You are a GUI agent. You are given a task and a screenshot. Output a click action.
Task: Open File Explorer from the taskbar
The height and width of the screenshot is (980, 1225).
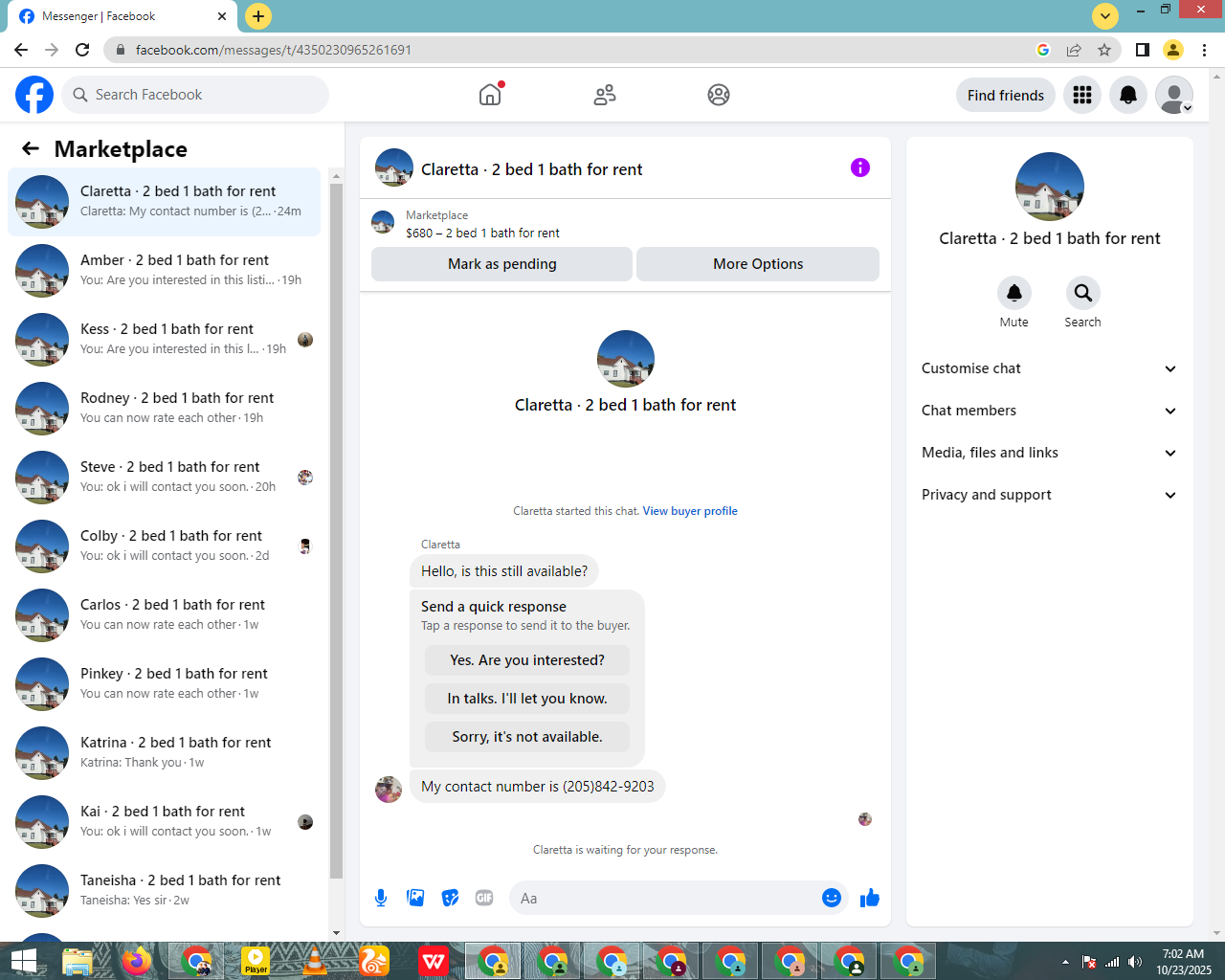pos(78,961)
